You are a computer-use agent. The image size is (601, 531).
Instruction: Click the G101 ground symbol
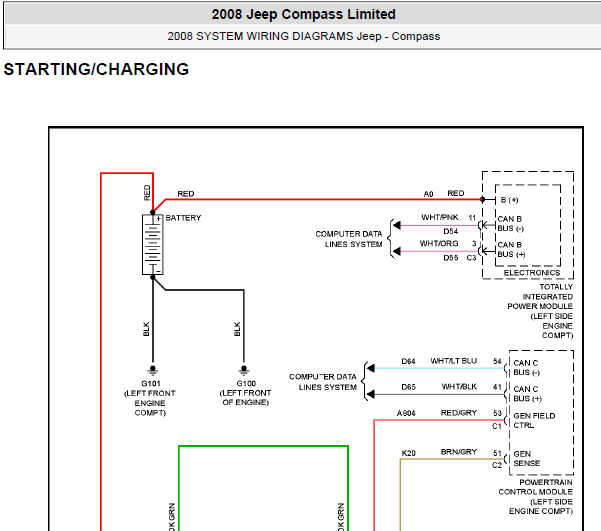point(153,370)
